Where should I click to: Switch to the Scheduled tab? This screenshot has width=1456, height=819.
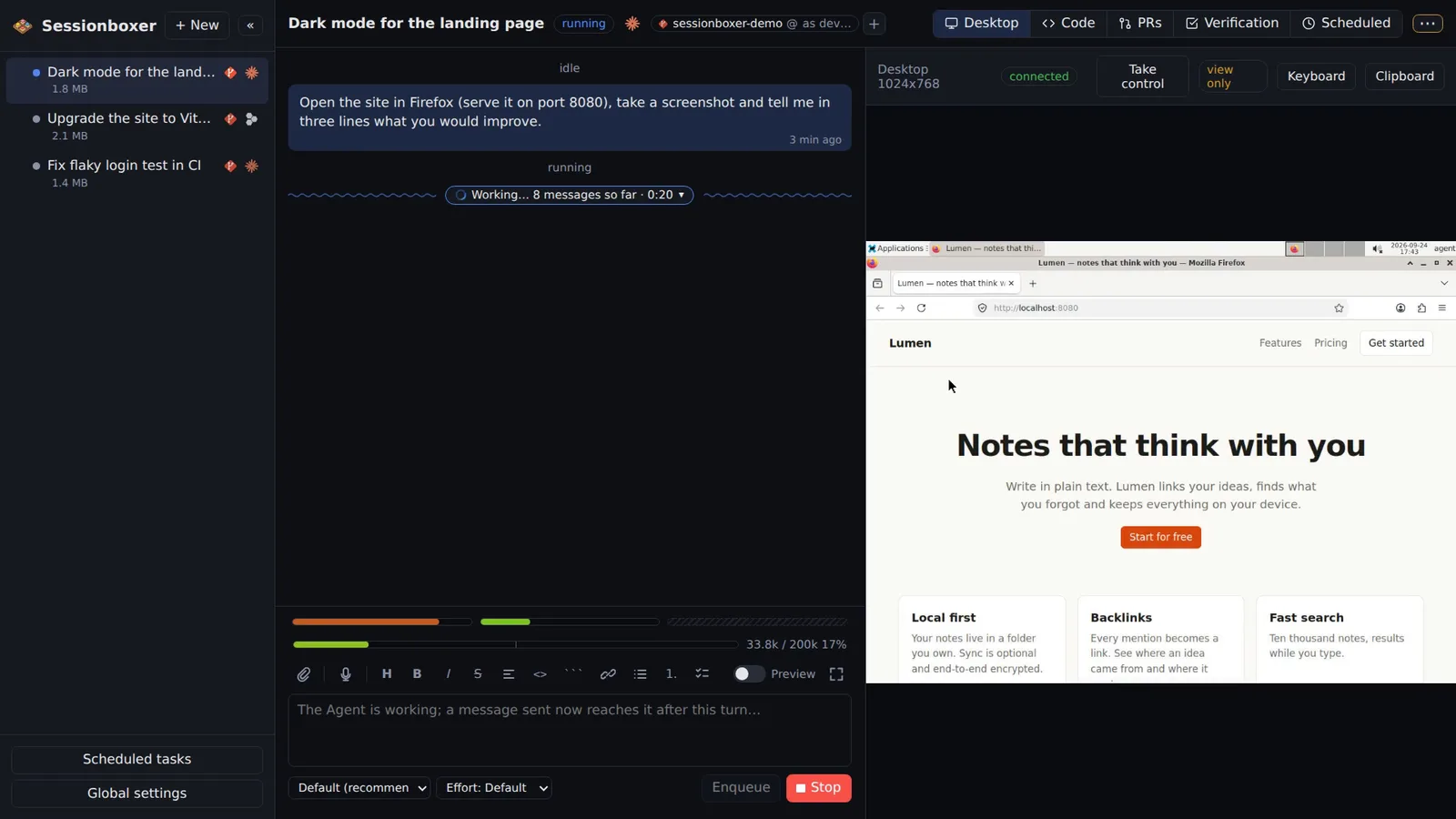point(1346,24)
